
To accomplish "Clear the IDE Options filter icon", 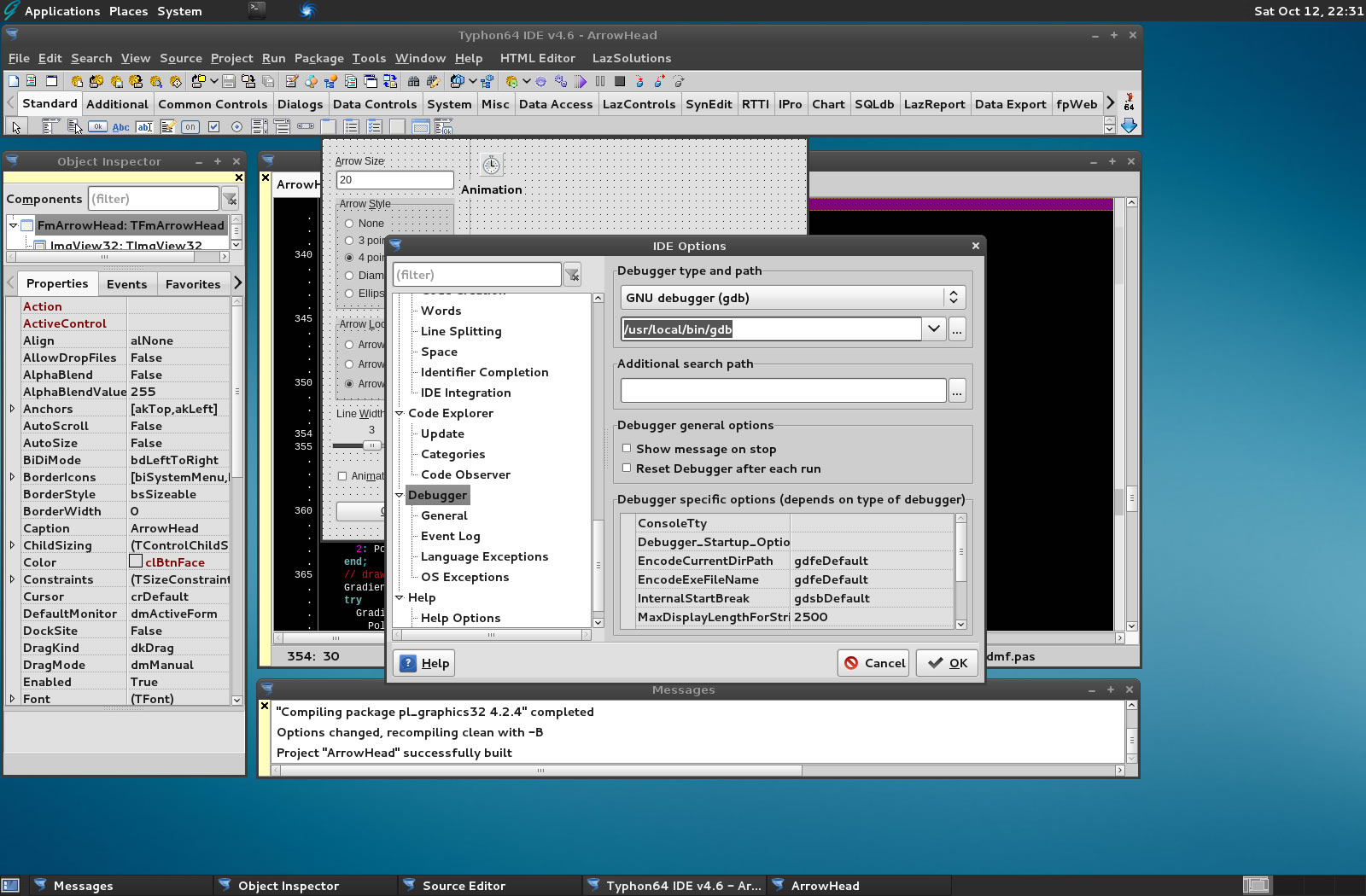I will tap(572, 275).
